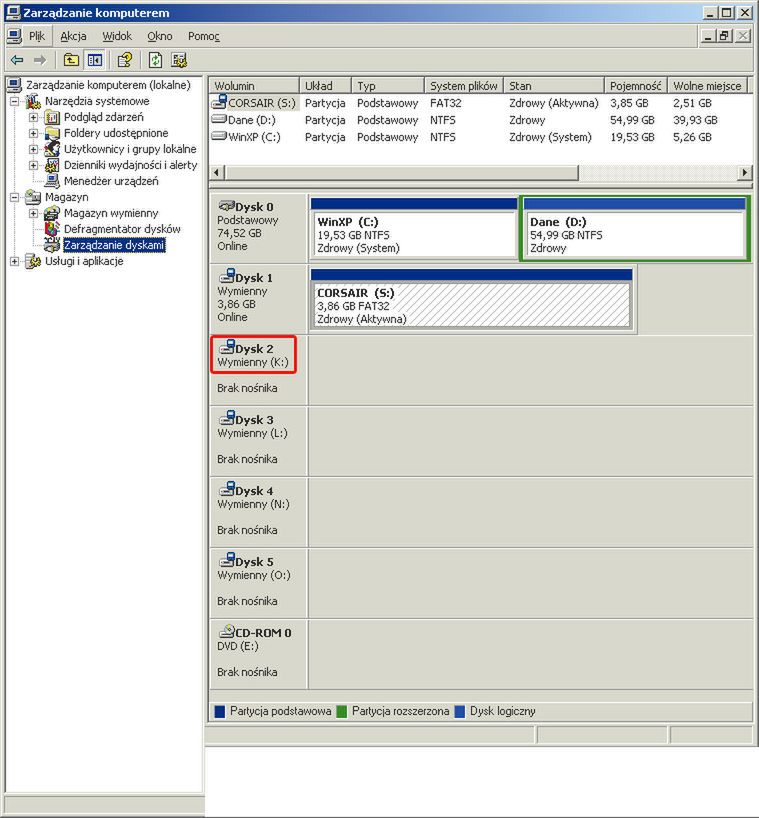Viewport: 759px width, 818px height.
Task: Expand Dzienniki wydajności i alerty node
Action: (x=33, y=165)
